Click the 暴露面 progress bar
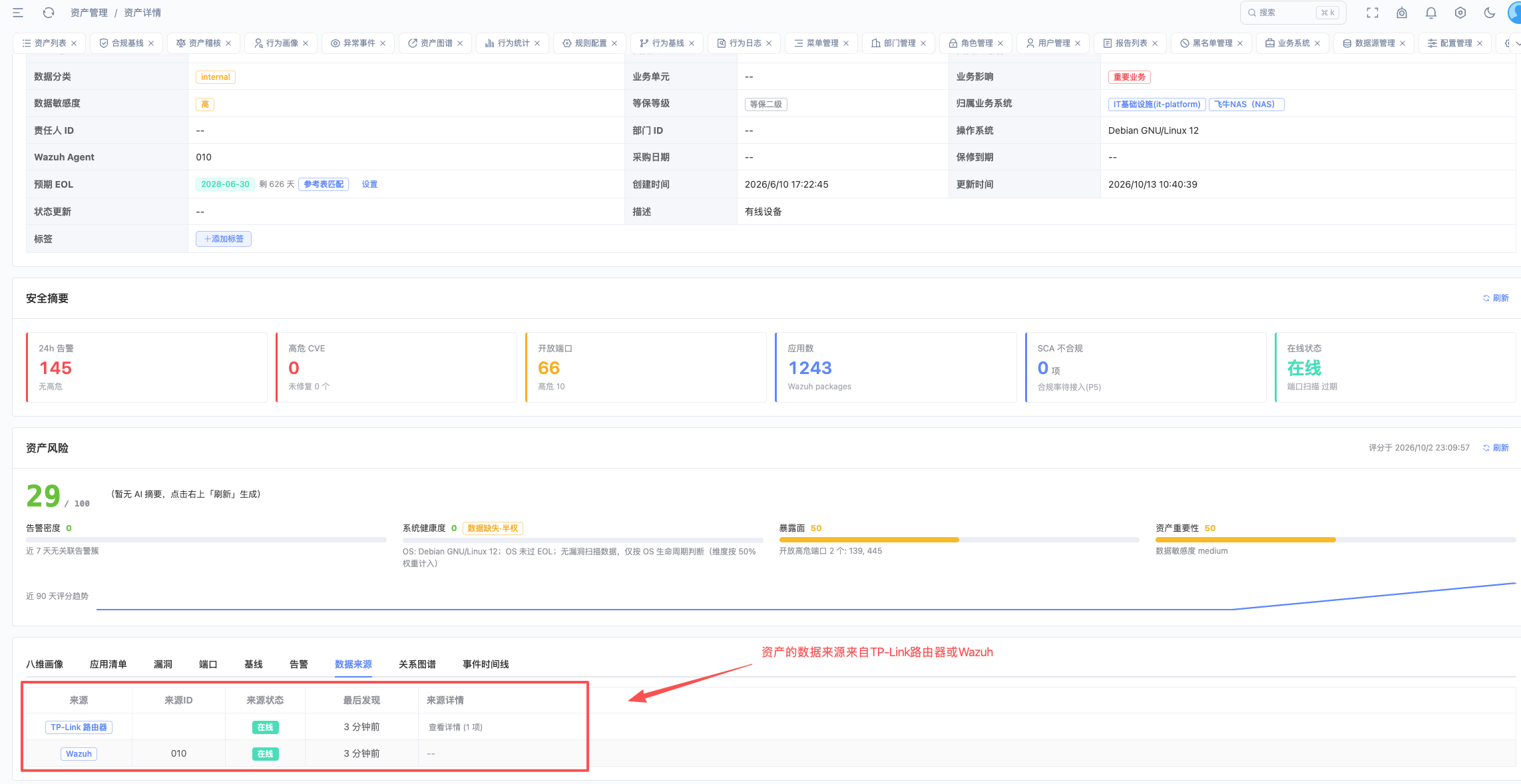 pyautogui.click(x=959, y=540)
